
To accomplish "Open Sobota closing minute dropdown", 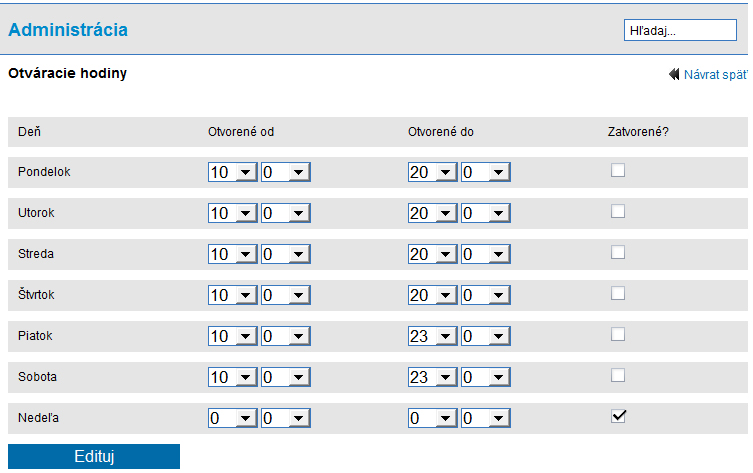I will click(486, 377).
